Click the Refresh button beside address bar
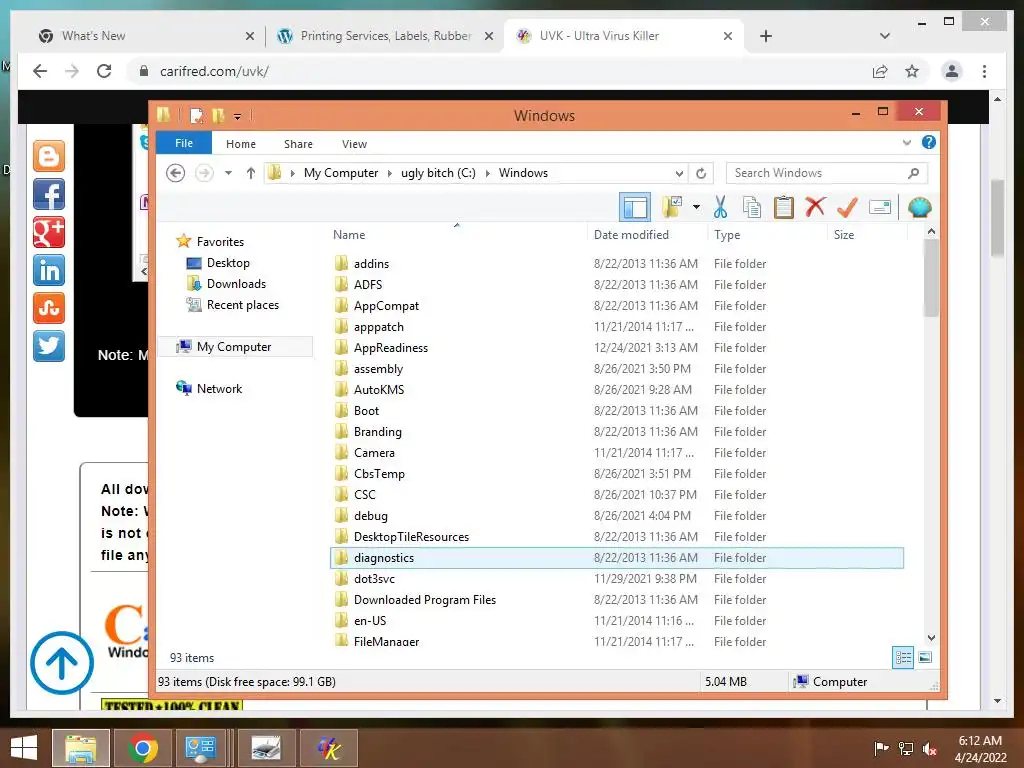 (x=701, y=173)
